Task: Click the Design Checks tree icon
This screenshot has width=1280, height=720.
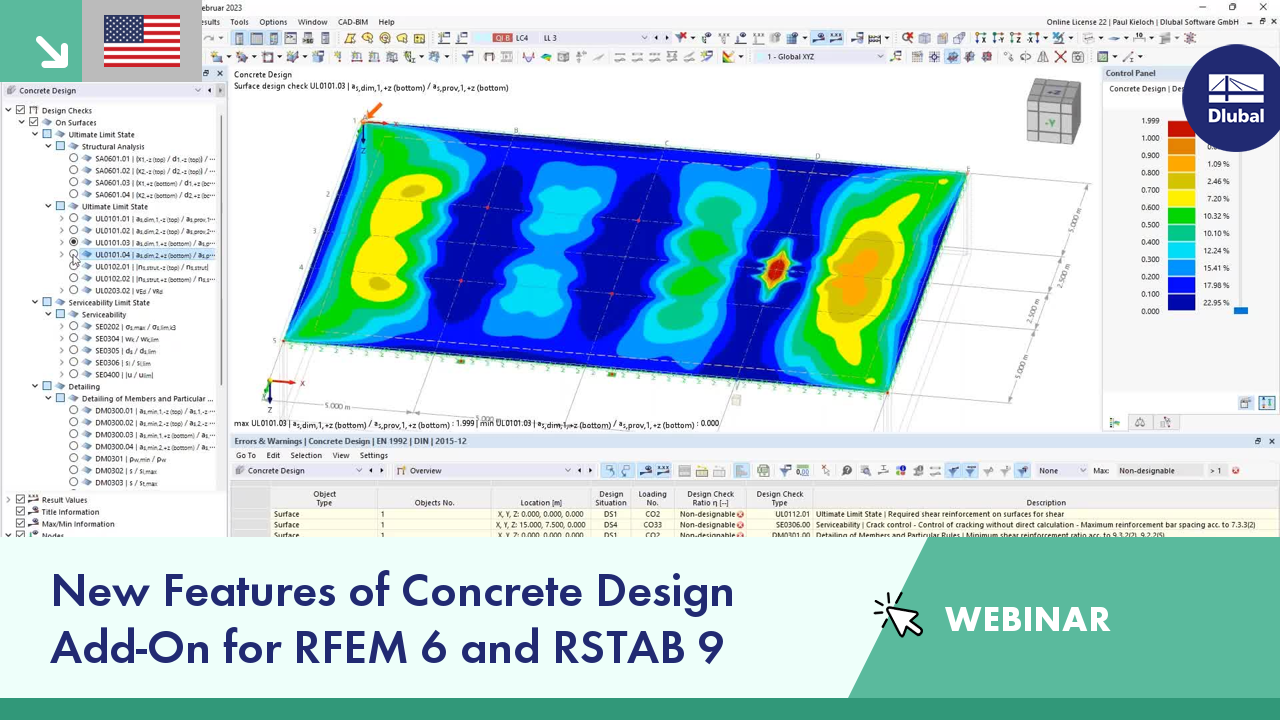Action: tap(33, 110)
